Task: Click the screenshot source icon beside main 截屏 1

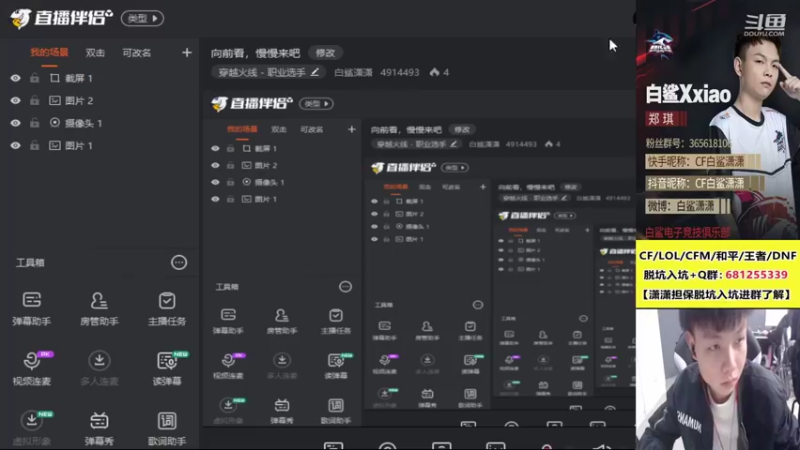Action: point(55,78)
